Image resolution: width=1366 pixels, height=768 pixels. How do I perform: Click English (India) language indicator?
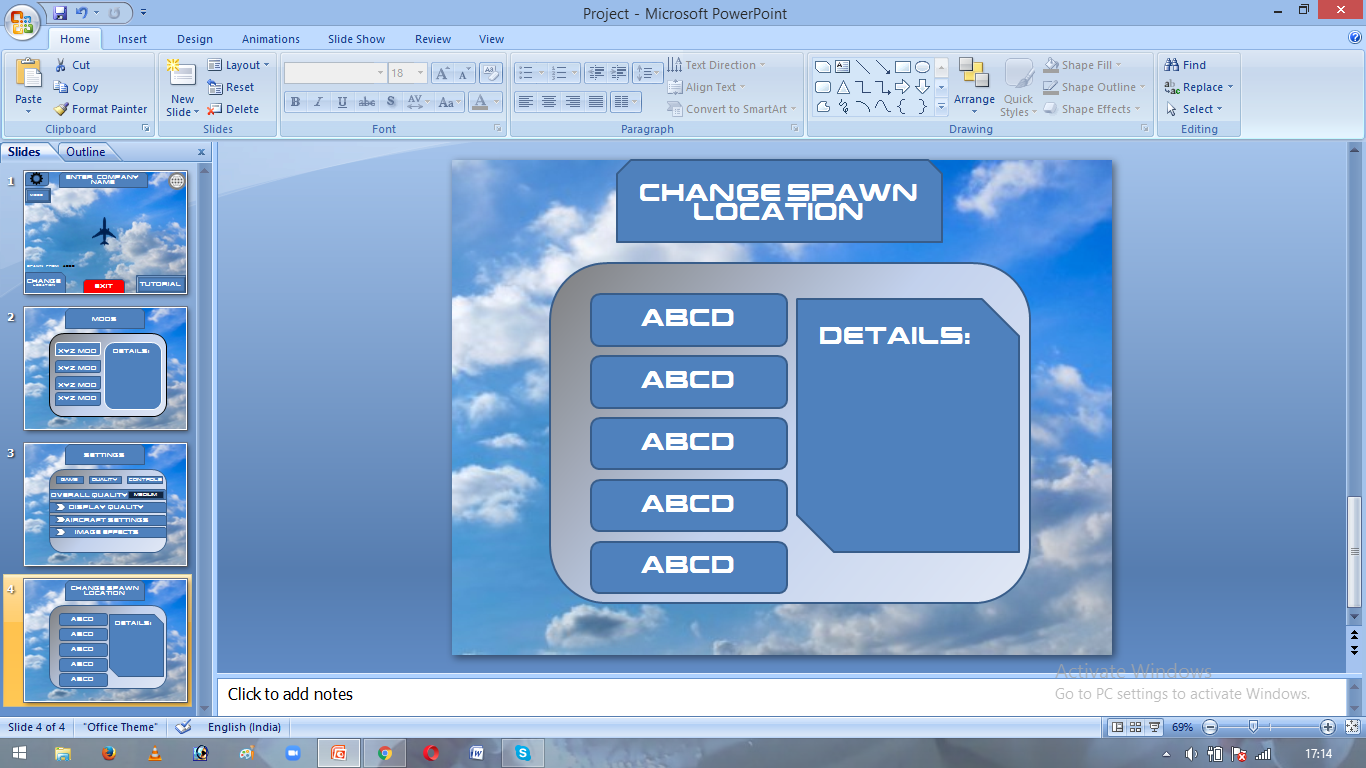[244, 727]
